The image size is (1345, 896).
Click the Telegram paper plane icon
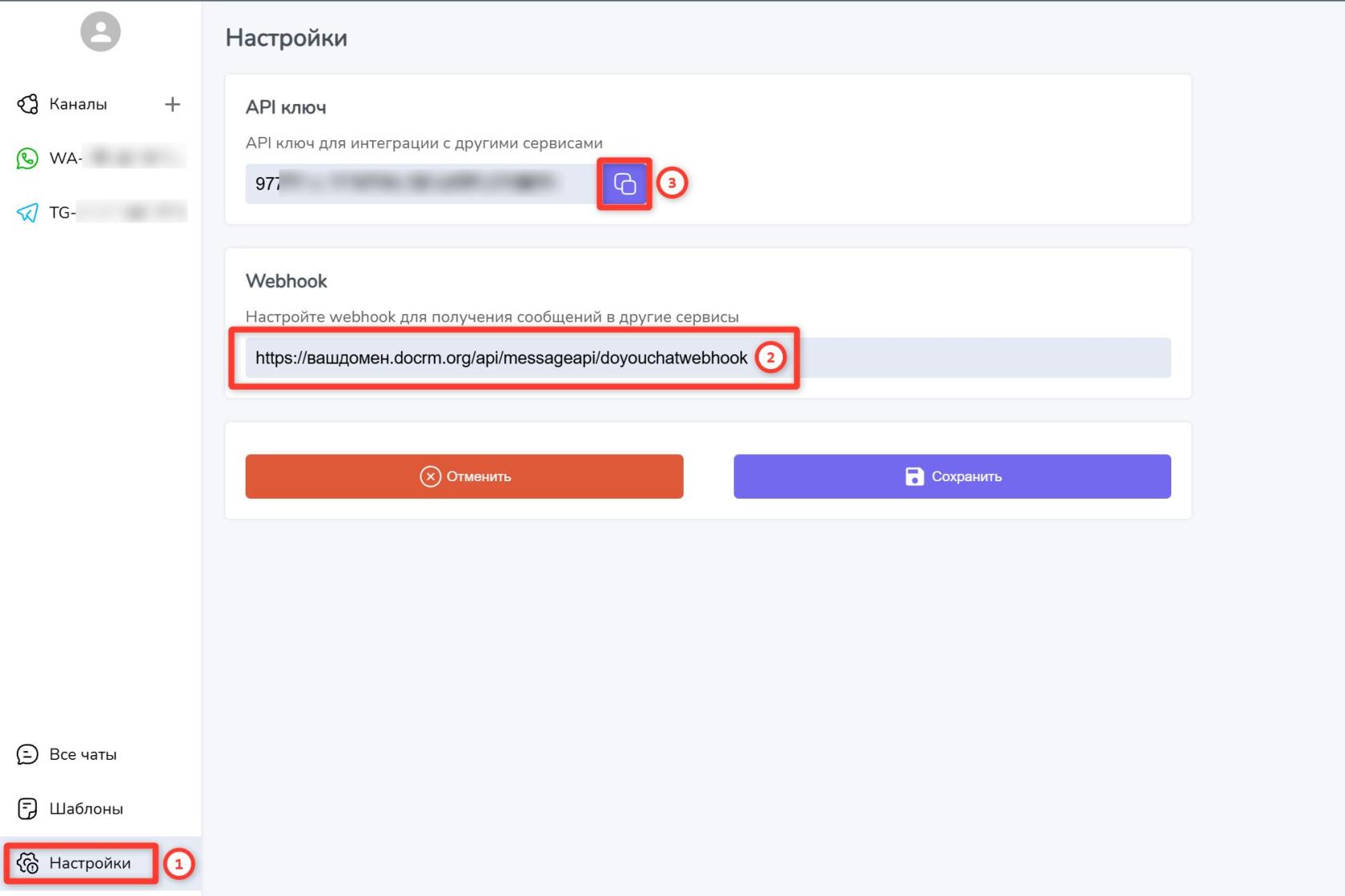27,212
